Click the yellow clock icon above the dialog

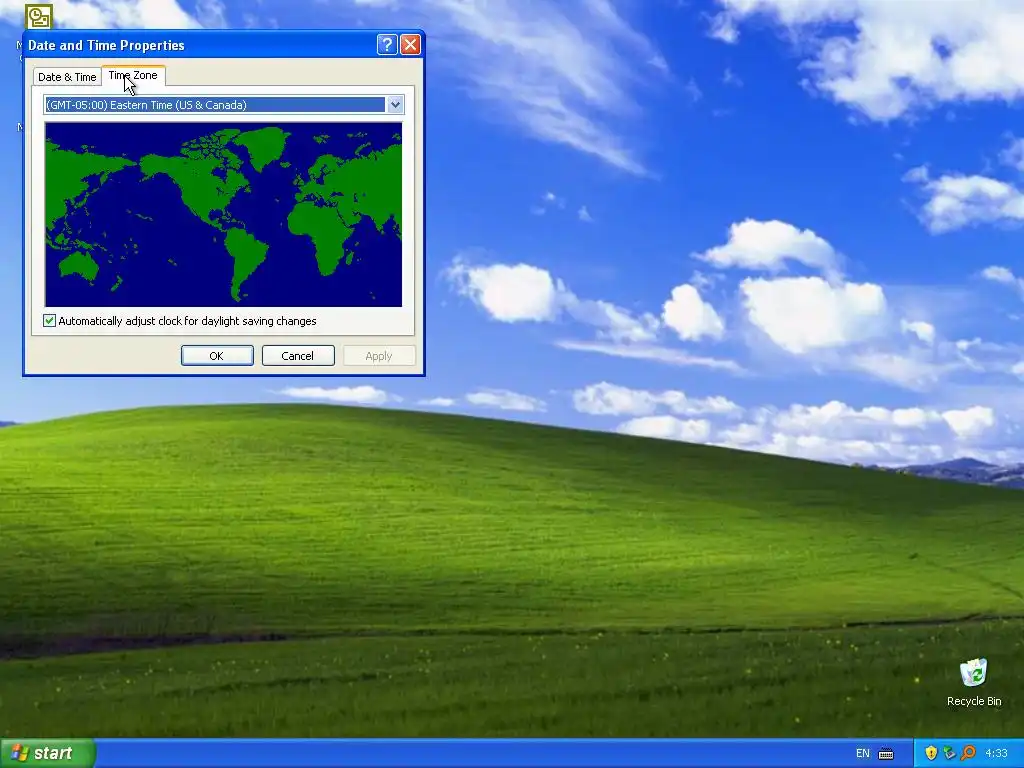[x=38, y=17]
